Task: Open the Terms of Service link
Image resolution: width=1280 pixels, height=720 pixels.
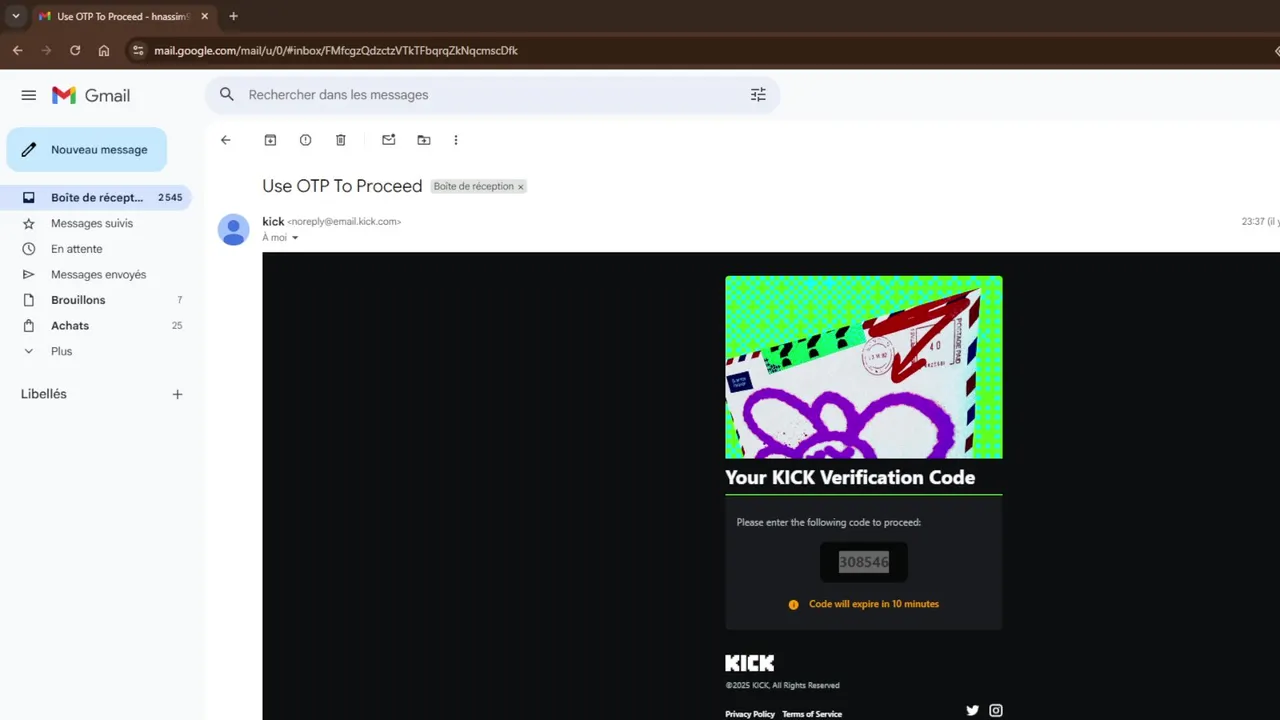Action: (812, 714)
